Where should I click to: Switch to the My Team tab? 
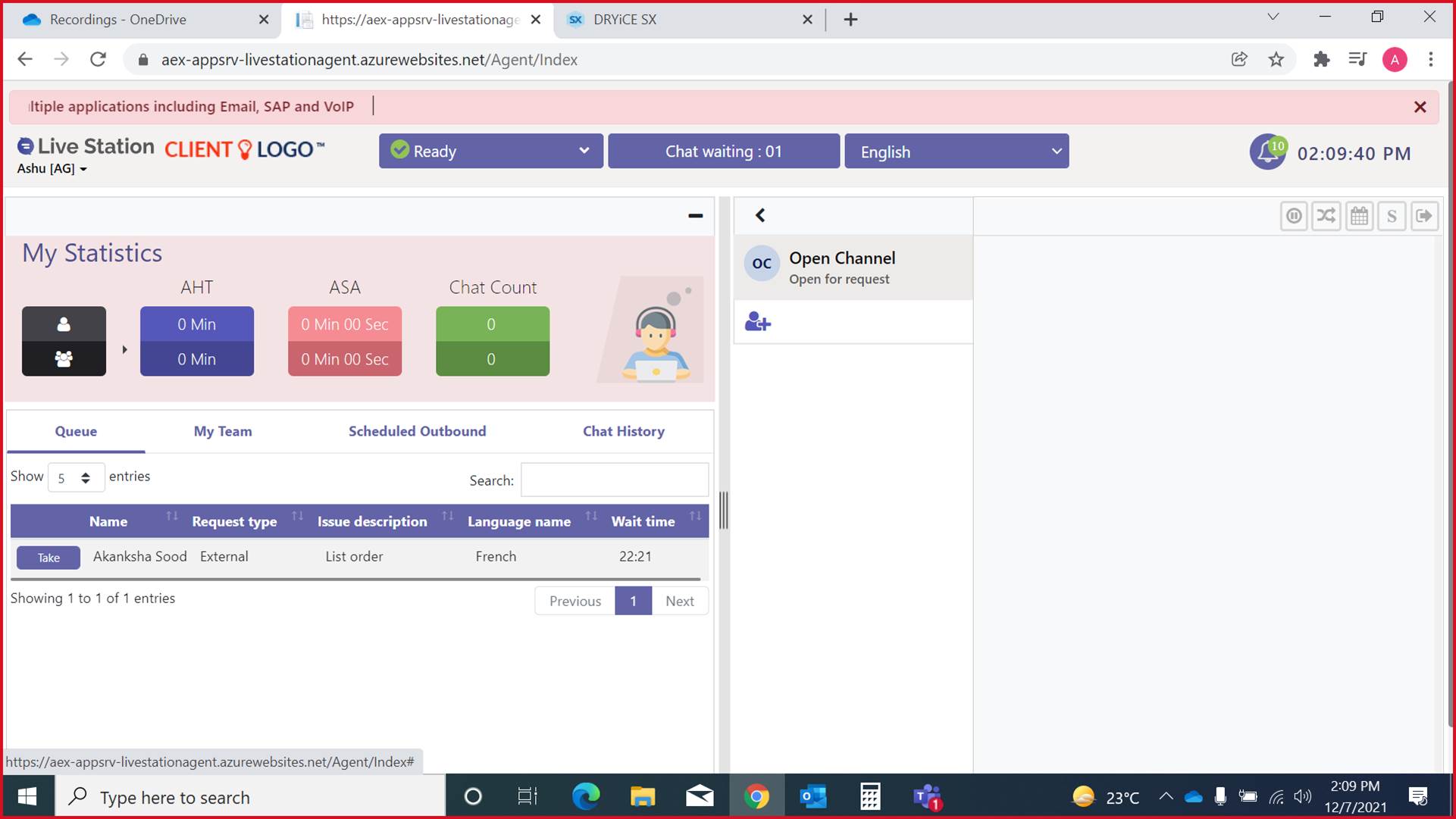[222, 431]
